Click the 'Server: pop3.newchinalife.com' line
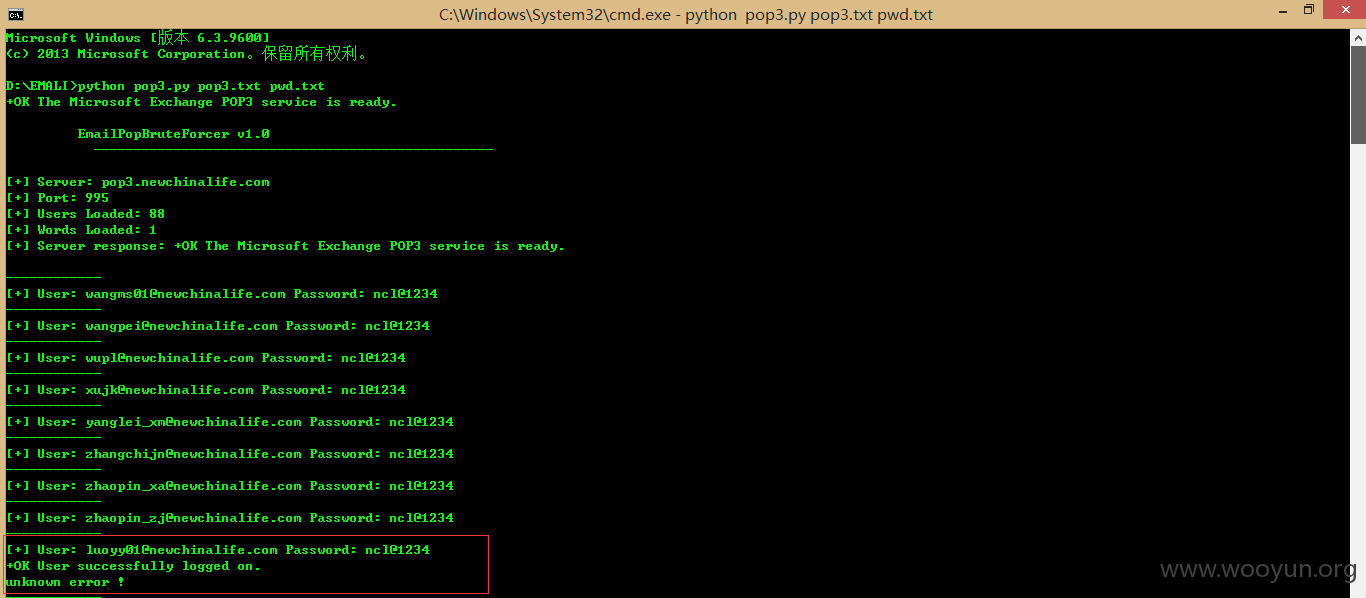This screenshot has height=598, width=1366. tap(138, 182)
